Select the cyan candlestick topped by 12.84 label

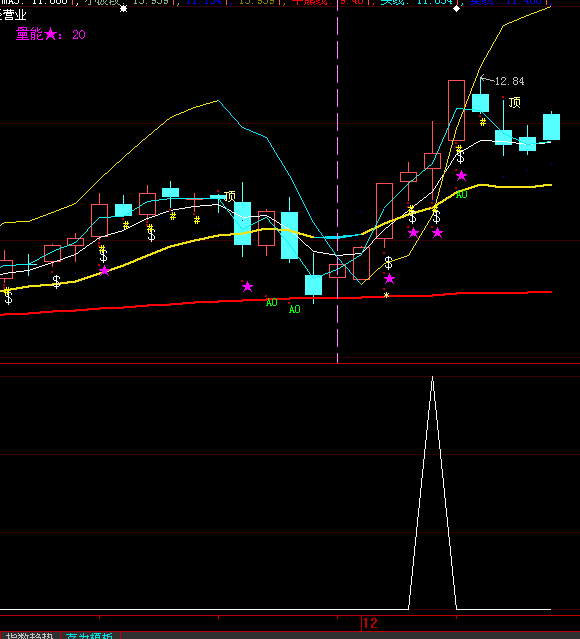tap(481, 102)
